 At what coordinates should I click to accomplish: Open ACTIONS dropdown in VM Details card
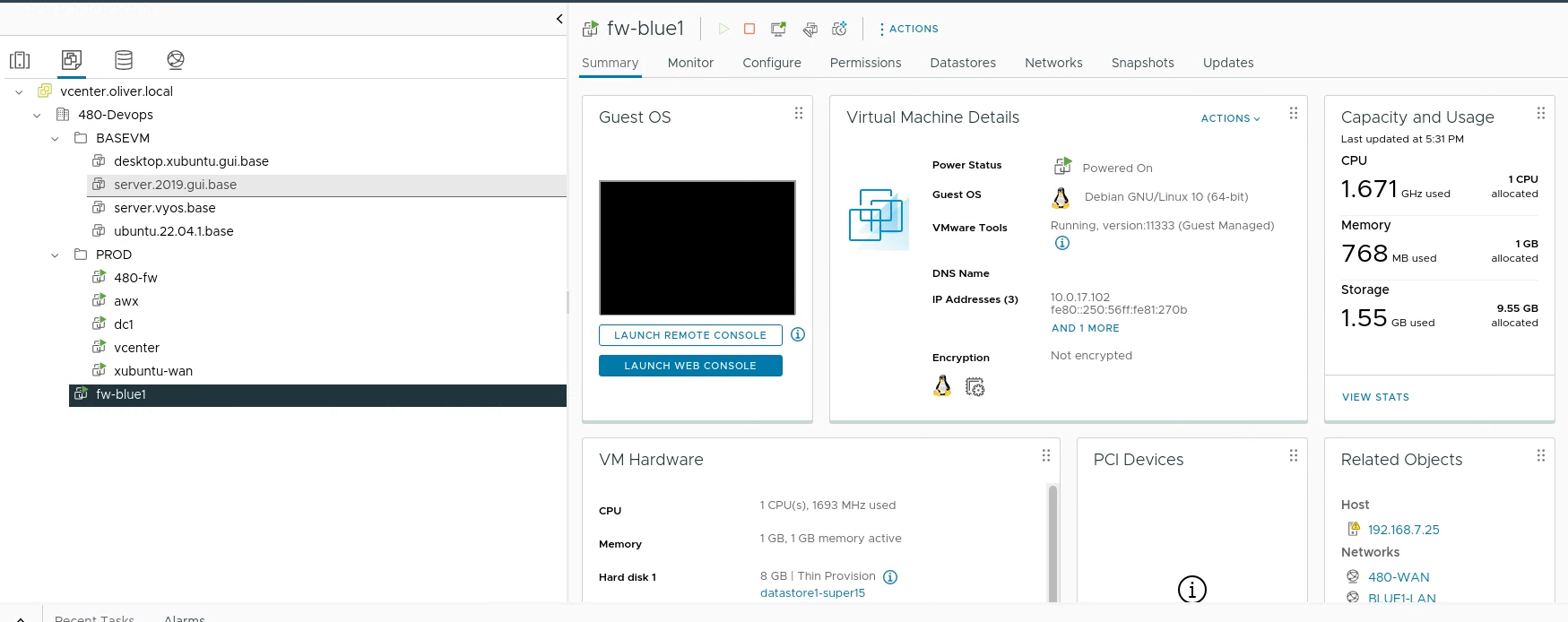(x=1230, y=118)
